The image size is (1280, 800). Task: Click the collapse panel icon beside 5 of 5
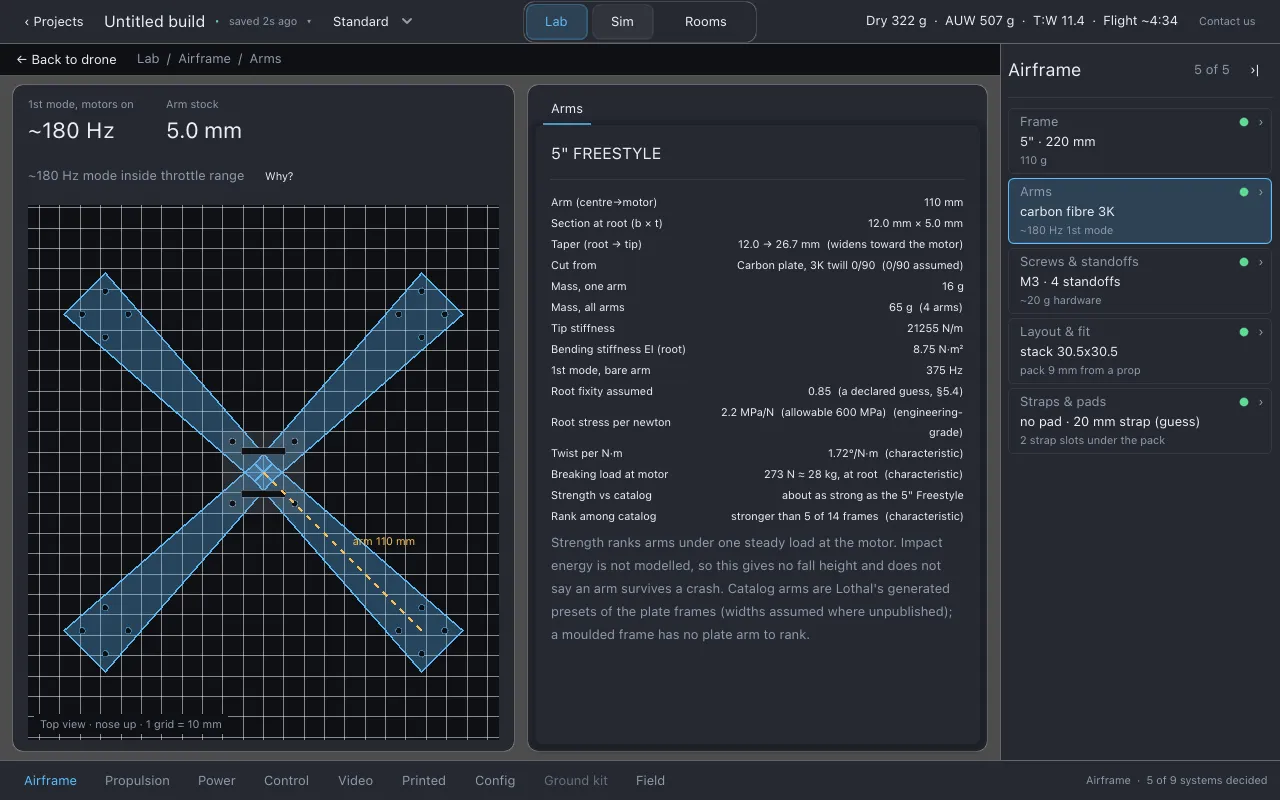(1254, 70)
